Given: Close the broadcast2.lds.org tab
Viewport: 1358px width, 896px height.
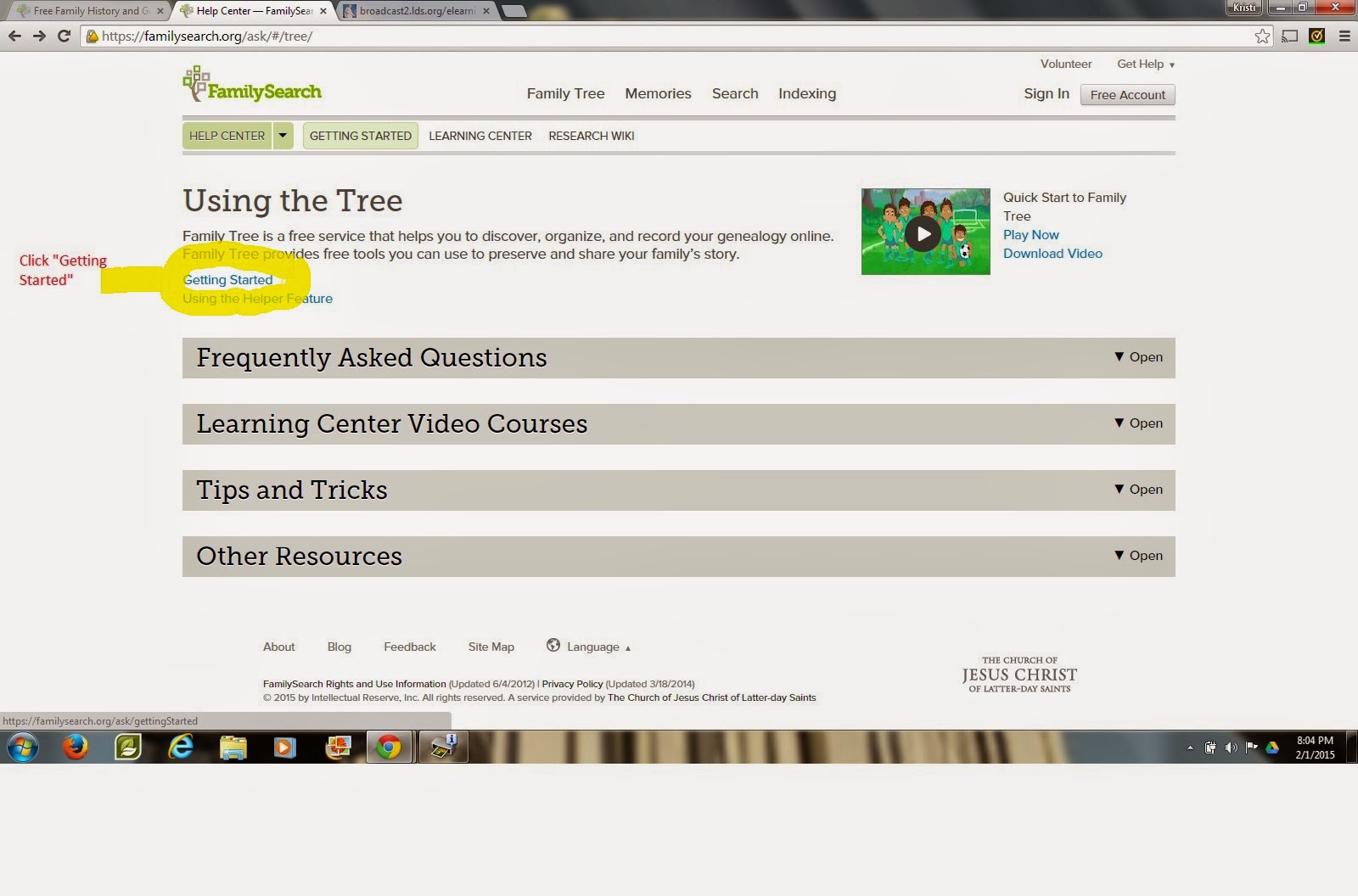Looking at the screenshot, I should tap(486, 11).
